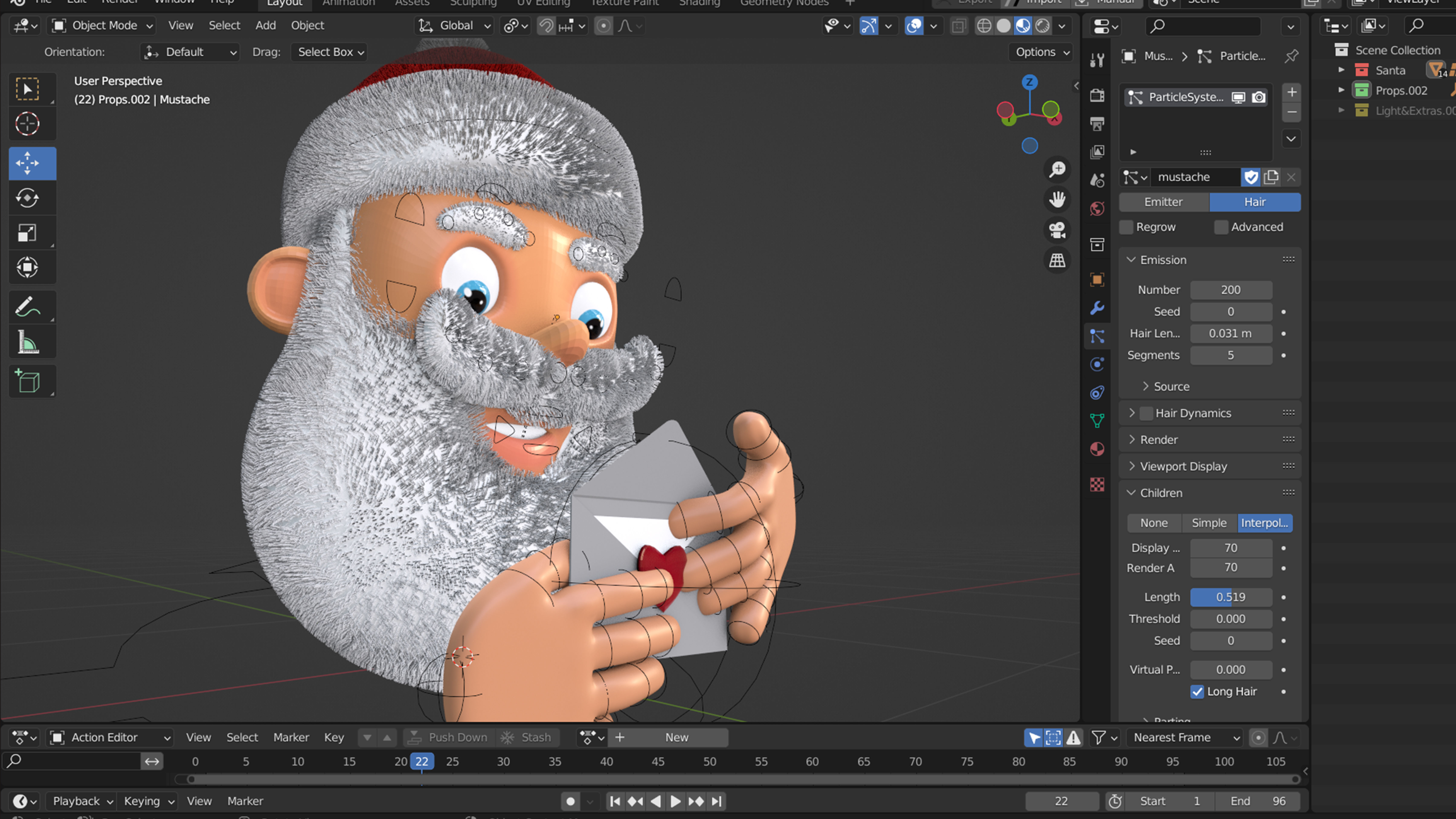Toggle the camera view icon
The image size is (1456, 819).
coord(1057,230)
